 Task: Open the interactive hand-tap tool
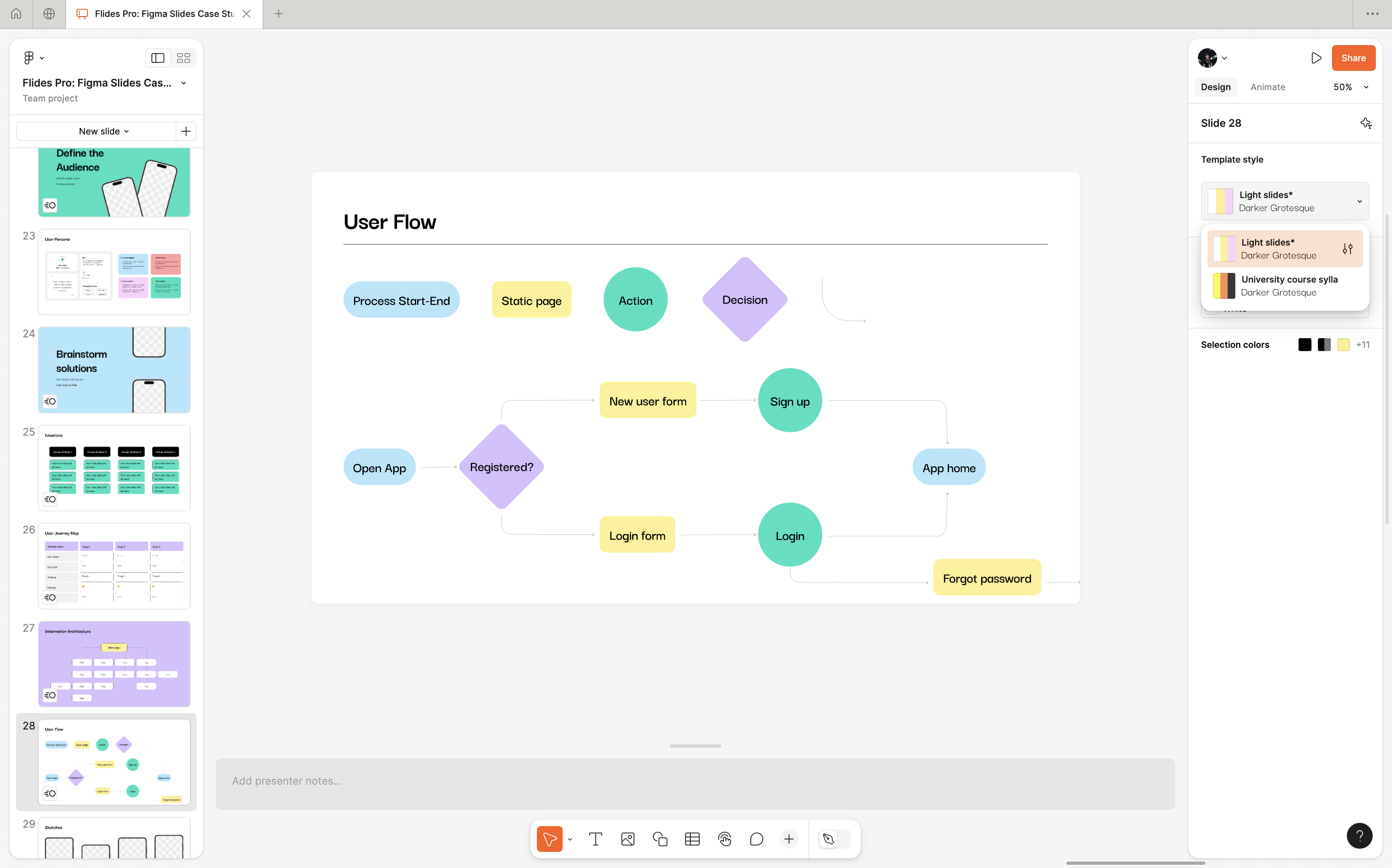(724, 839)
